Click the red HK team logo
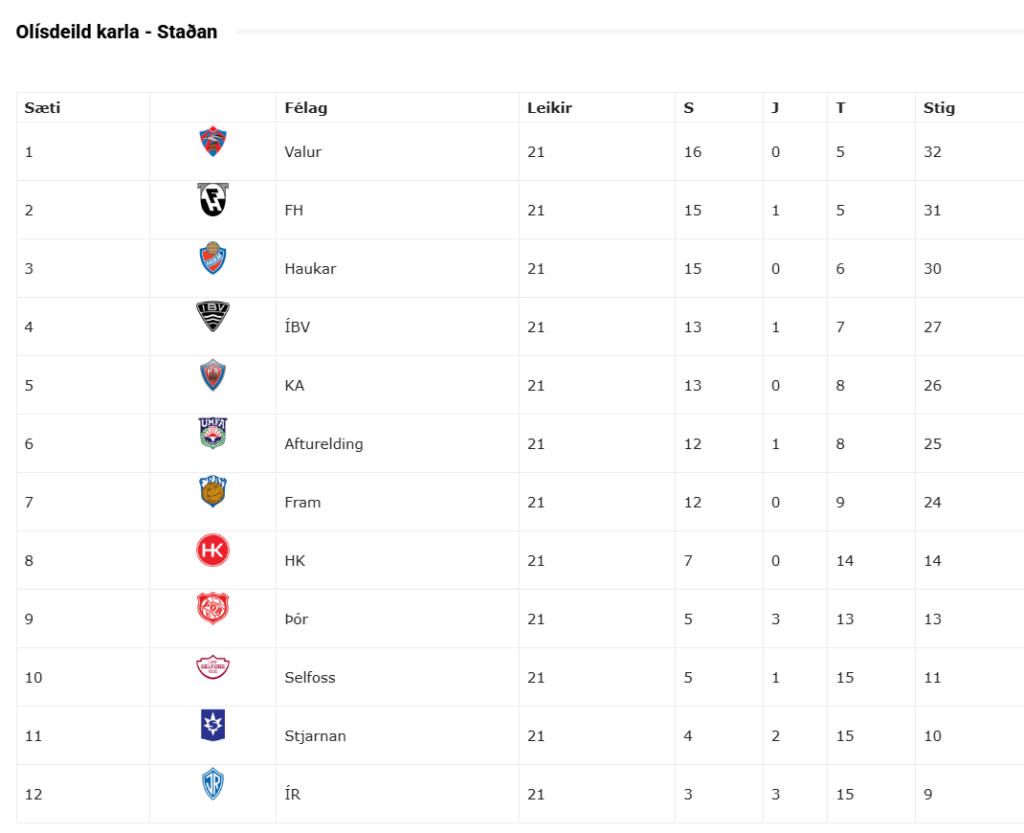Viewport: 1024px width, 833px height. click(212, 551)
